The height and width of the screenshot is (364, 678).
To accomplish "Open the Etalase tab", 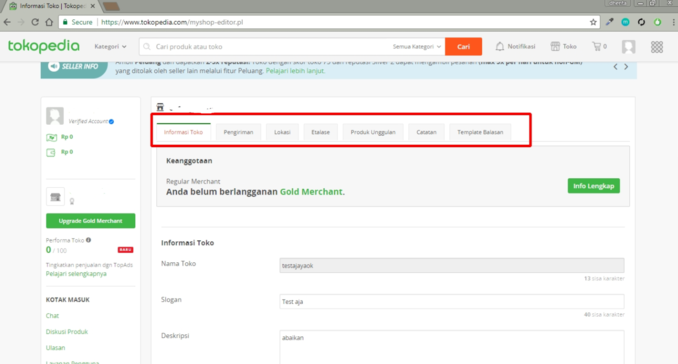I will pos(320,132).
